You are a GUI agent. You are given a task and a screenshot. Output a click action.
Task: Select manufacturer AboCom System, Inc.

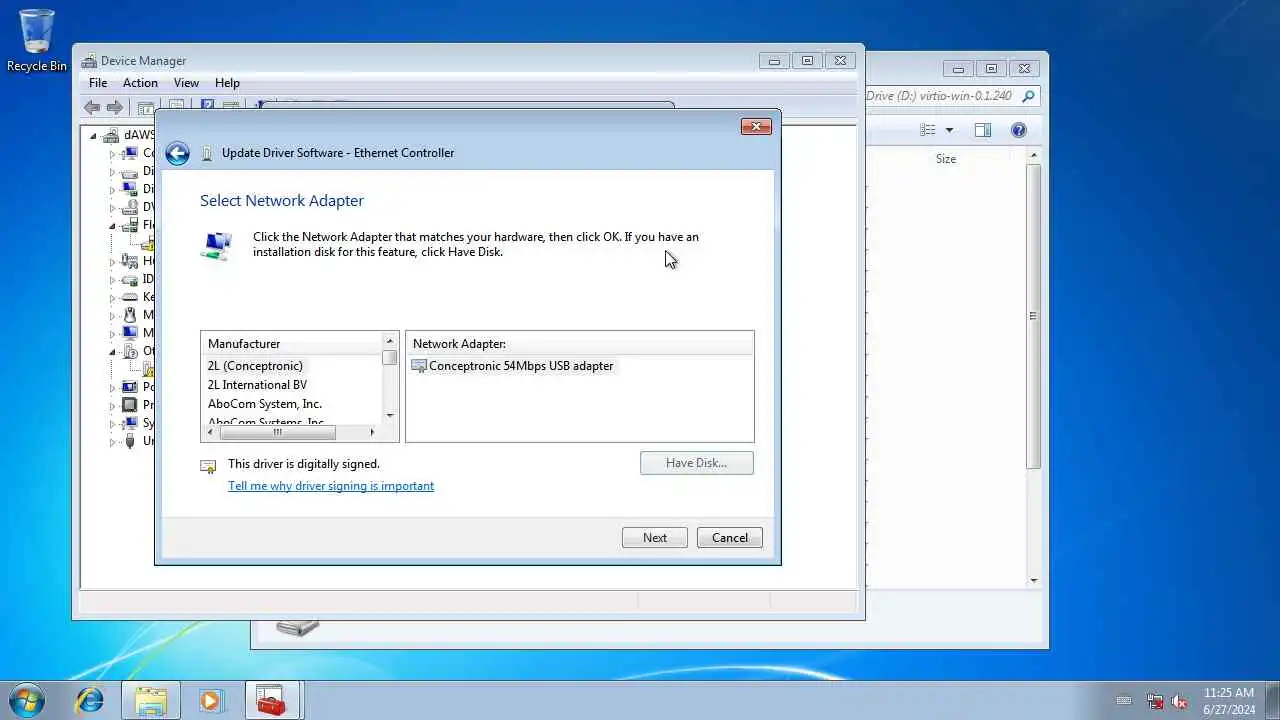[265, 404]
